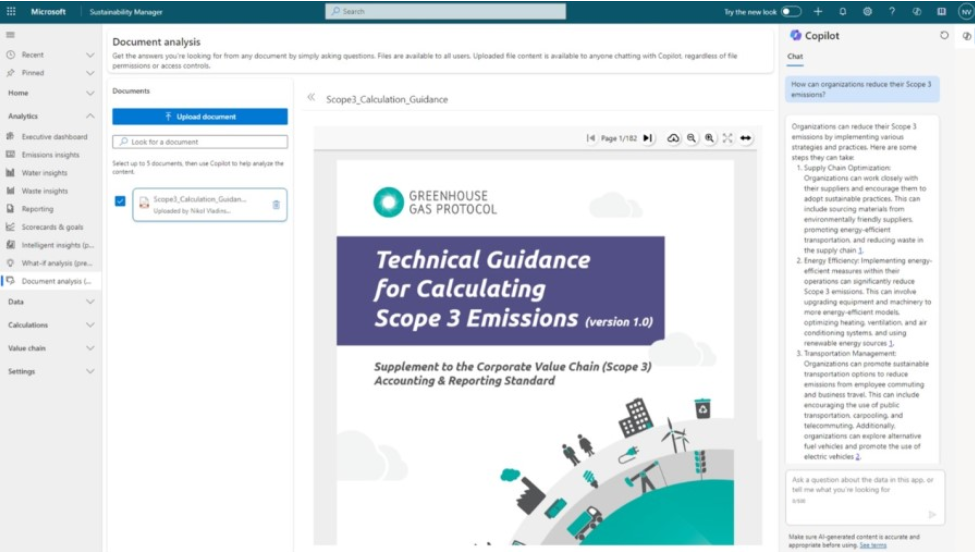The width and height of the screenshot is (975, 554).
Task: Click the Scope3_Calculation_Guidance viewer title
Action: tap(387, 99)
